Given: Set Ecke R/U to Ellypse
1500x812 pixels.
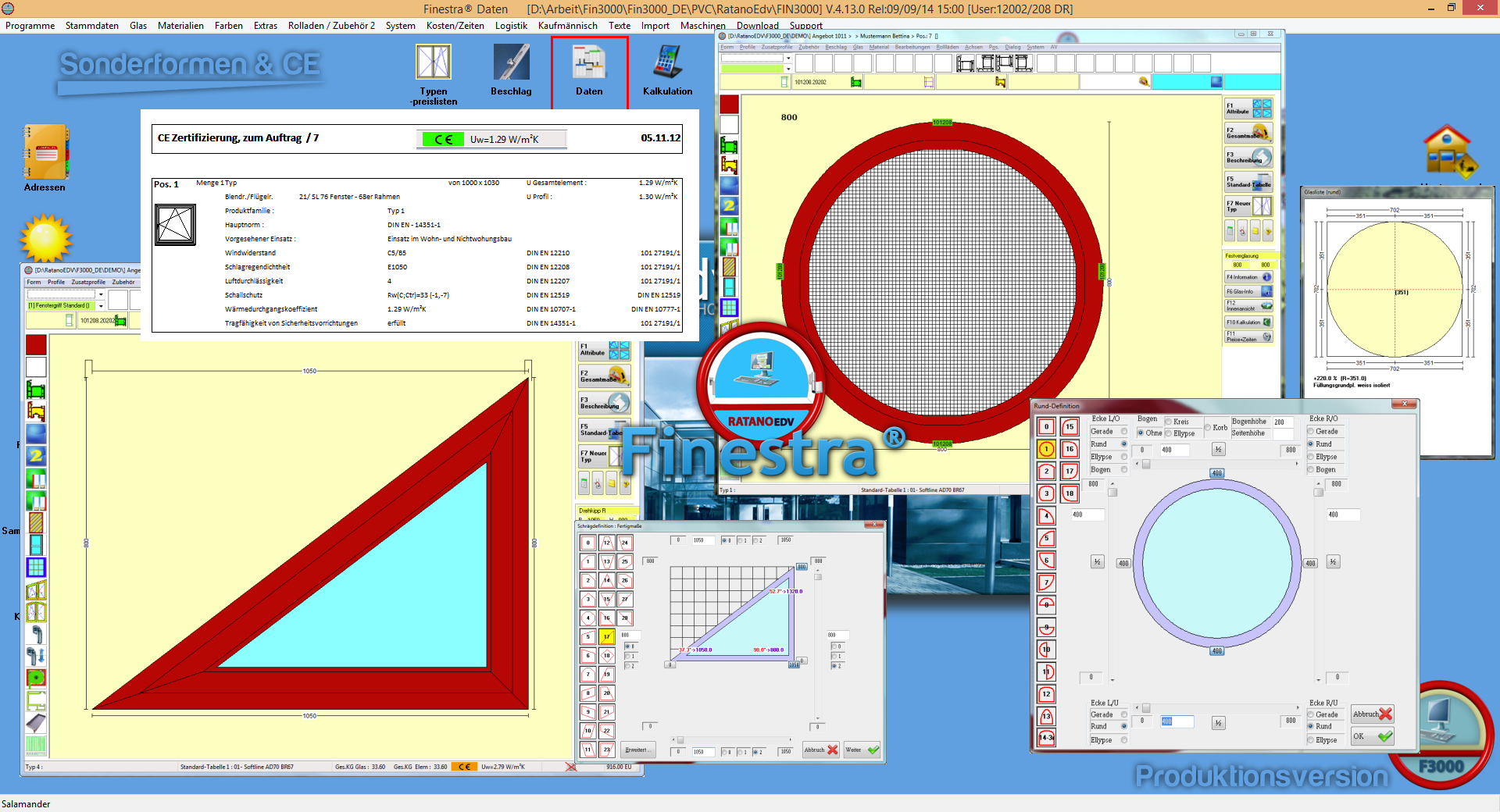Looking at the screenshot, I should tap(1310, 740).
